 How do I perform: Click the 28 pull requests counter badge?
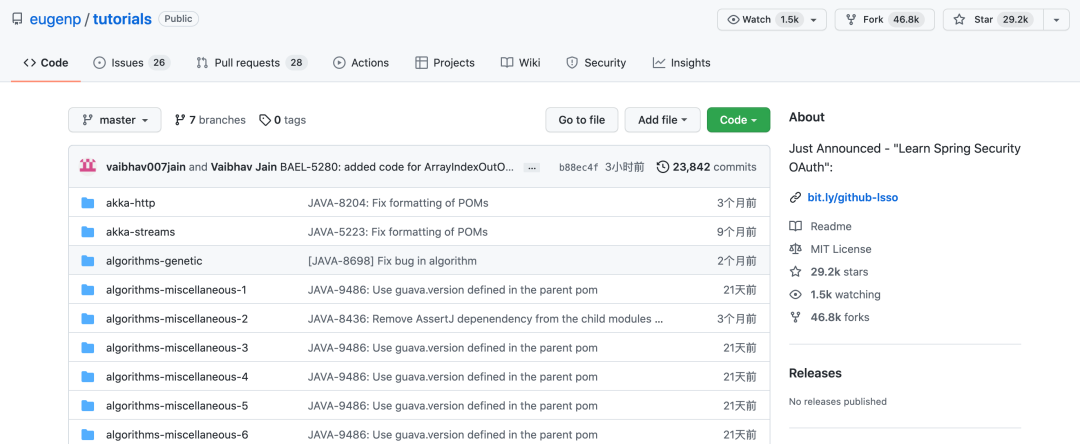click(296, 63)
